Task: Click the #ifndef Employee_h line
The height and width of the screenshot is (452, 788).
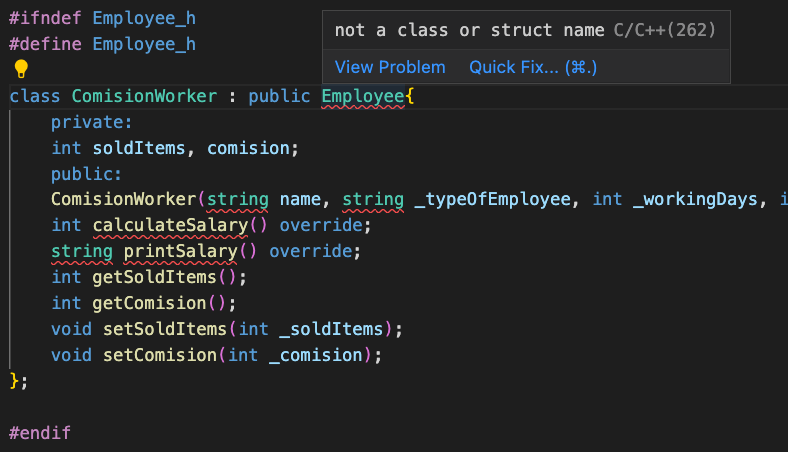Action: pyautogui.click(x=103, y=18)
